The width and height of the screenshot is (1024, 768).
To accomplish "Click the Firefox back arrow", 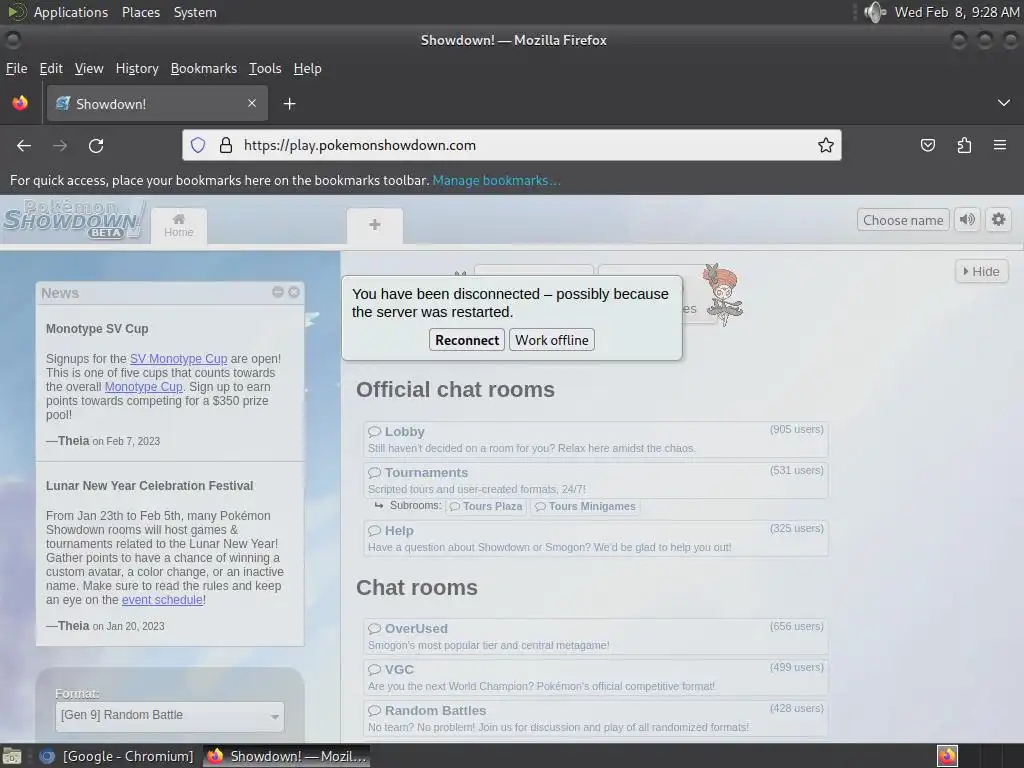I will (24, 146).
